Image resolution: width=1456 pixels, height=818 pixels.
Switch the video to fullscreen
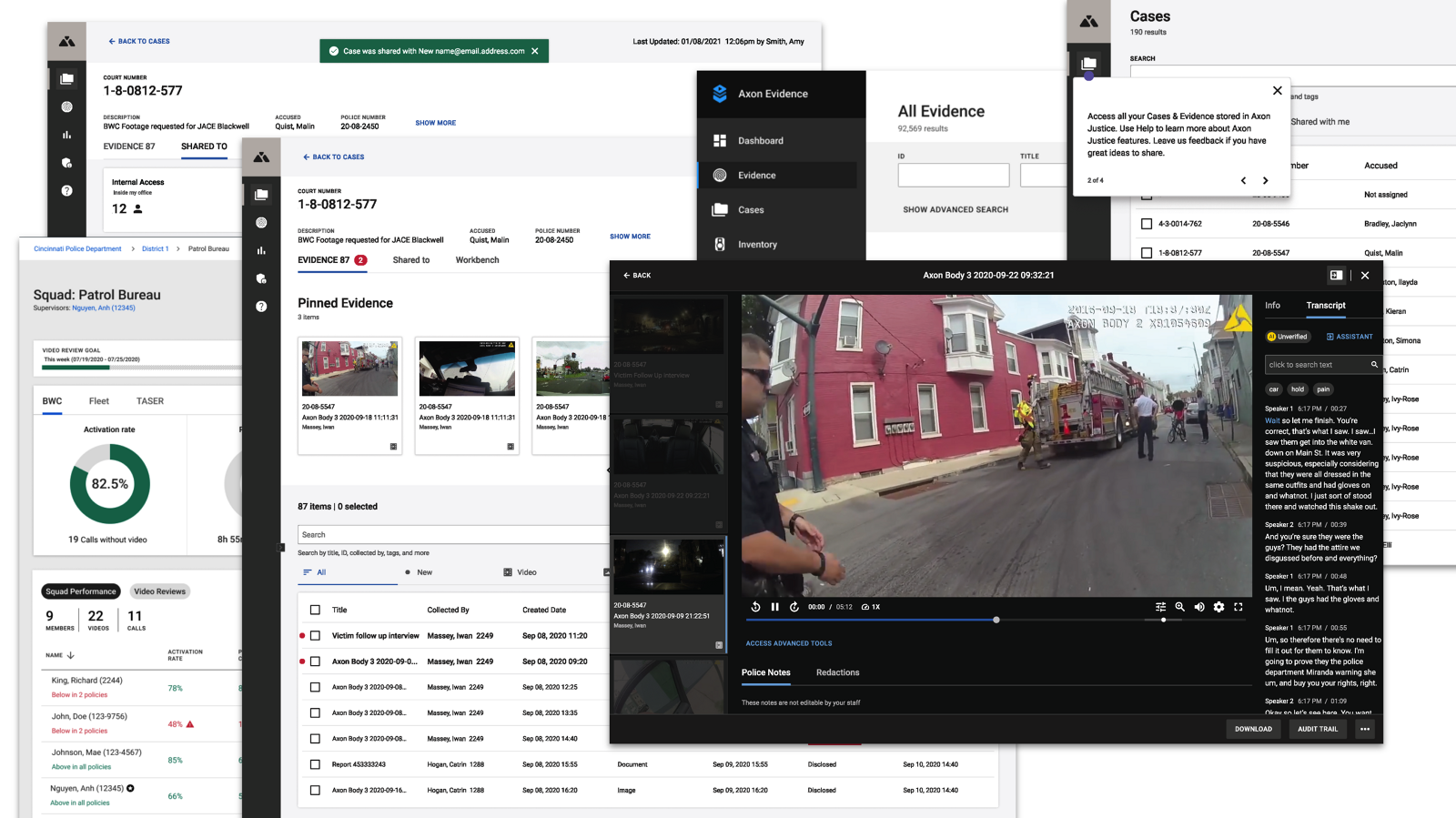click(1239, 607)
